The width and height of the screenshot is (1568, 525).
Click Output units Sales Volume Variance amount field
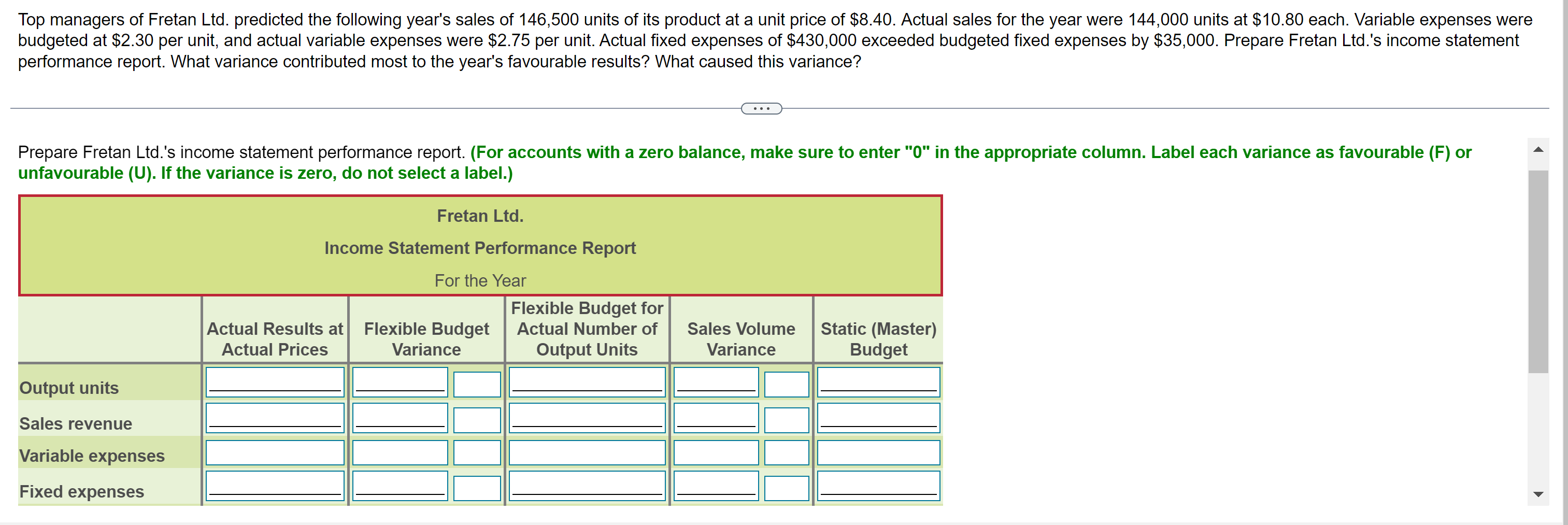click(x=716, y=382)
